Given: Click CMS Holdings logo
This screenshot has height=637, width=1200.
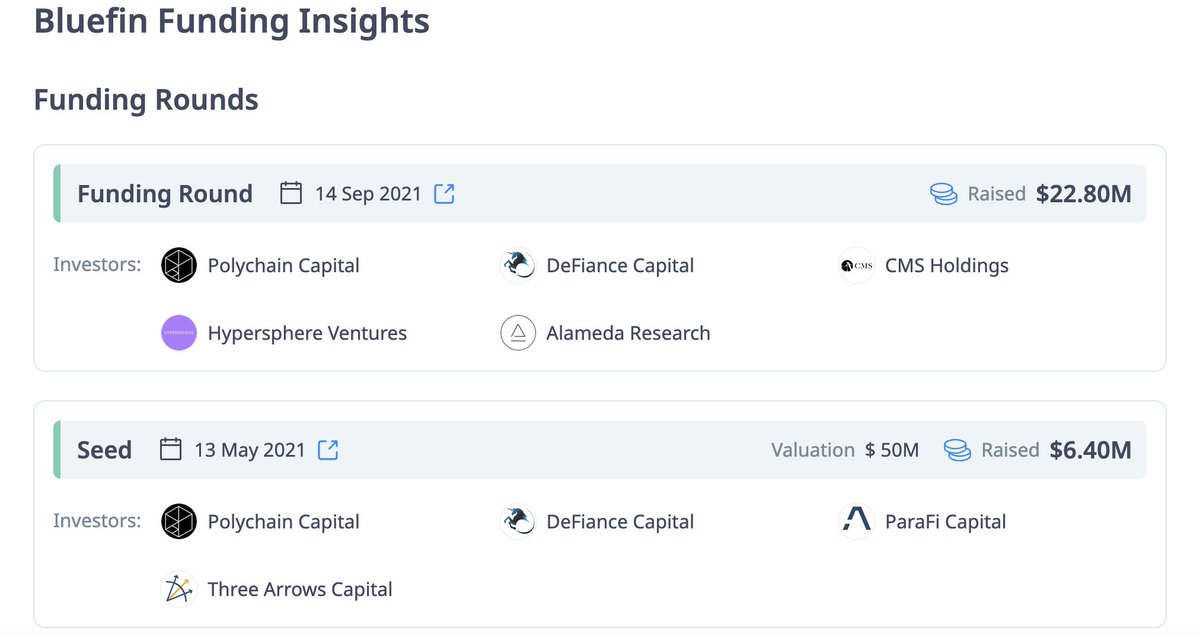Looking at the screenshot, I should tap(857, 266).
